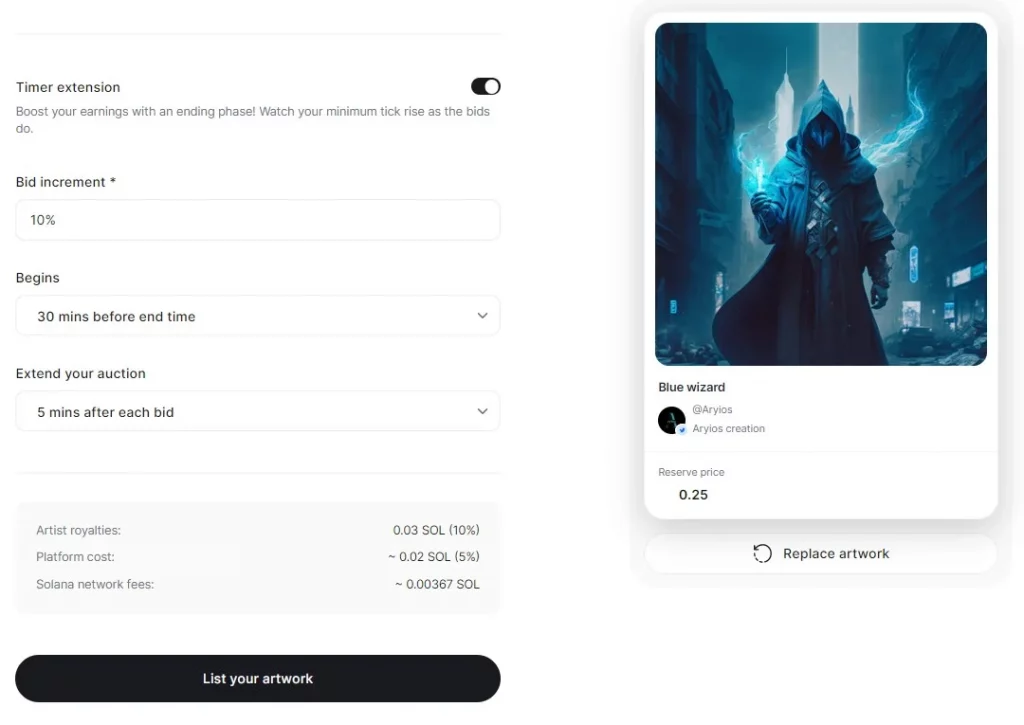Click chevron on 5 mins after each bid

[x=482, y=411]
